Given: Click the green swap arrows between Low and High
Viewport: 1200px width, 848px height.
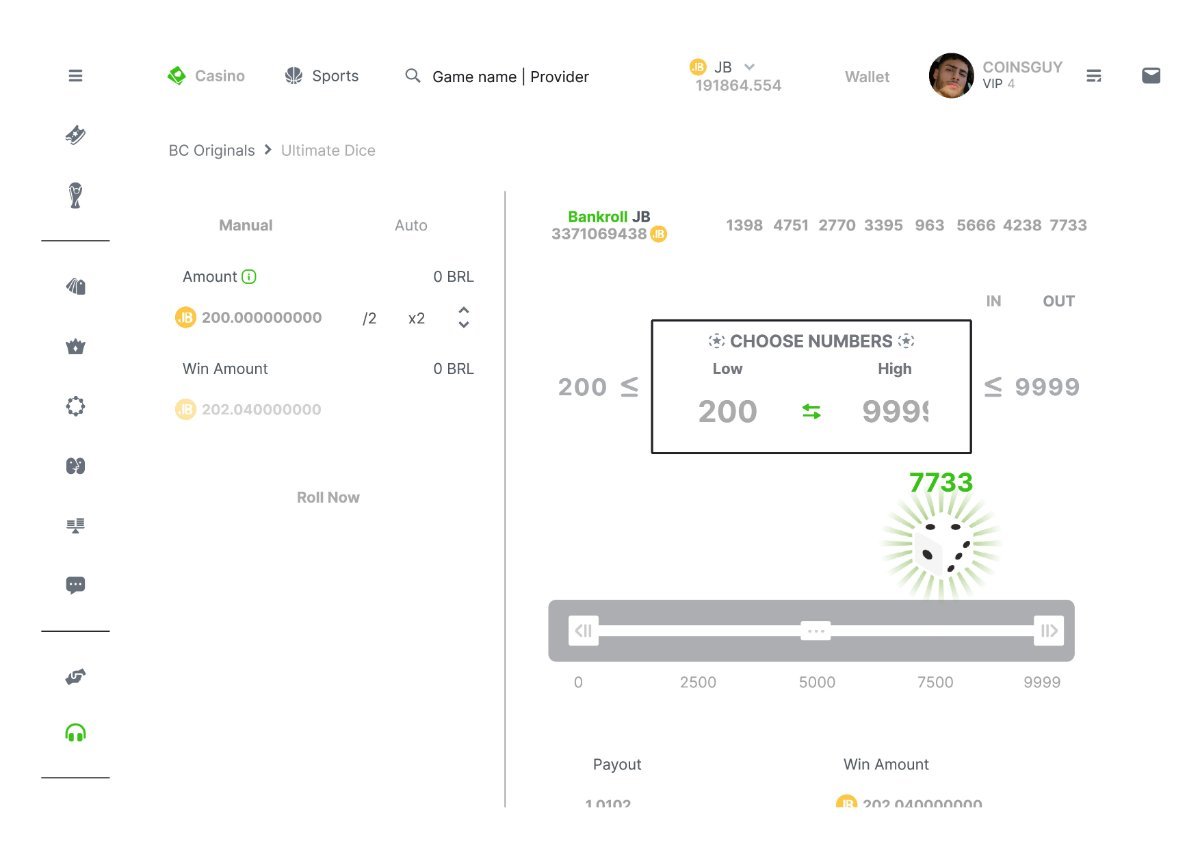Looking at the screenshot, I should (x=811, y=412).
